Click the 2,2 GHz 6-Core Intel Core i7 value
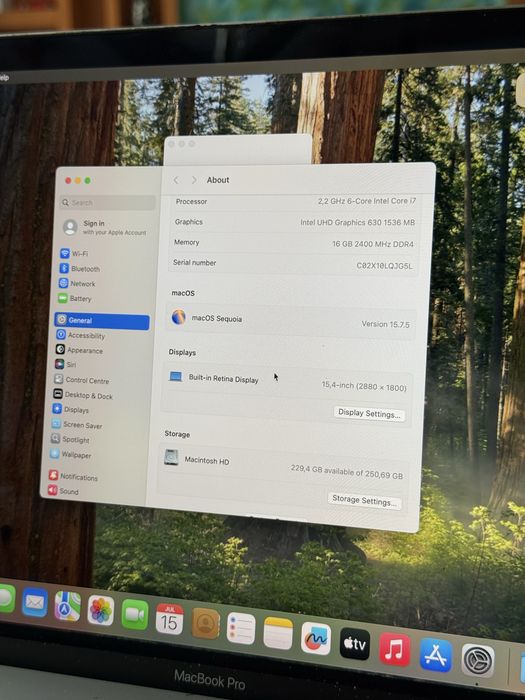The height and width of the screenshot is (700, 525). [367, 201]
